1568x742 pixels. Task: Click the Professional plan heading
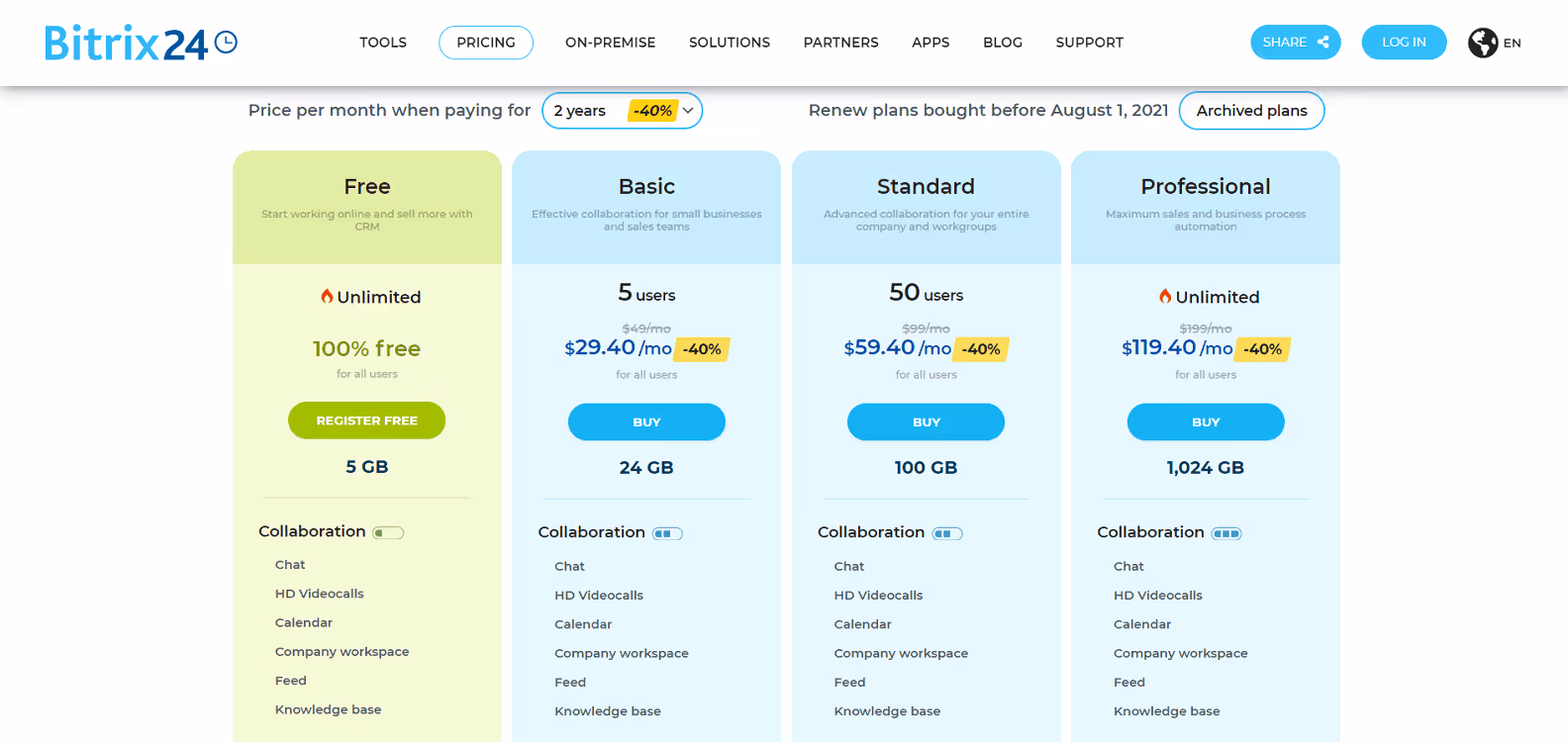[x=1206, y=186]
